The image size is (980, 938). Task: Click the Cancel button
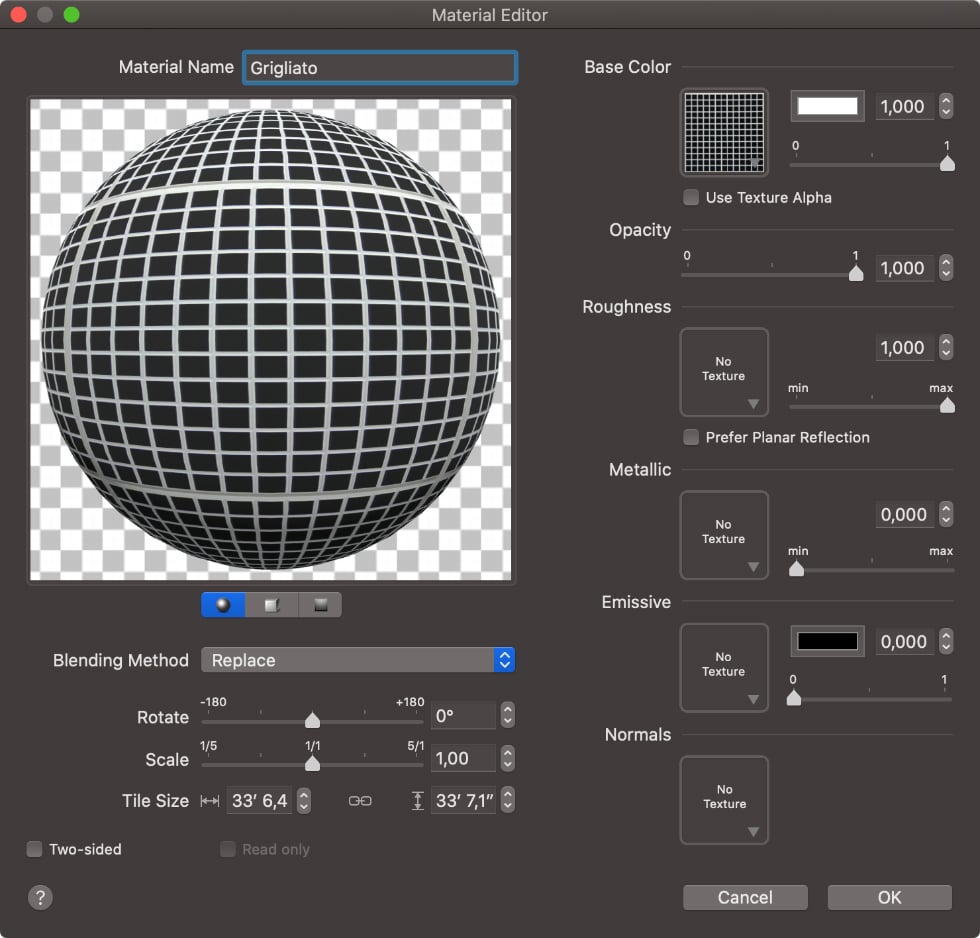(745, 897)
